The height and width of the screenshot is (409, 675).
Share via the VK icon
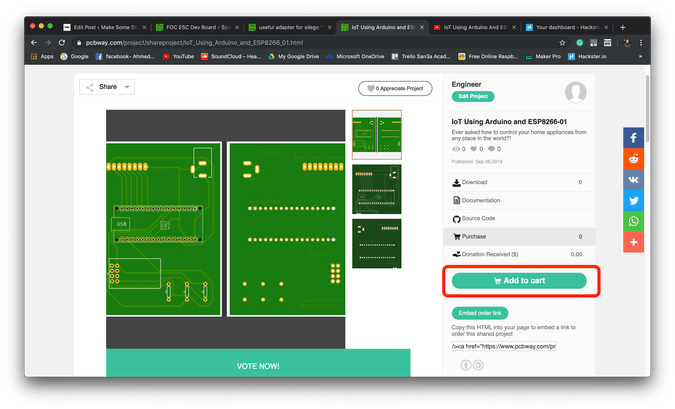coord(634,179)
